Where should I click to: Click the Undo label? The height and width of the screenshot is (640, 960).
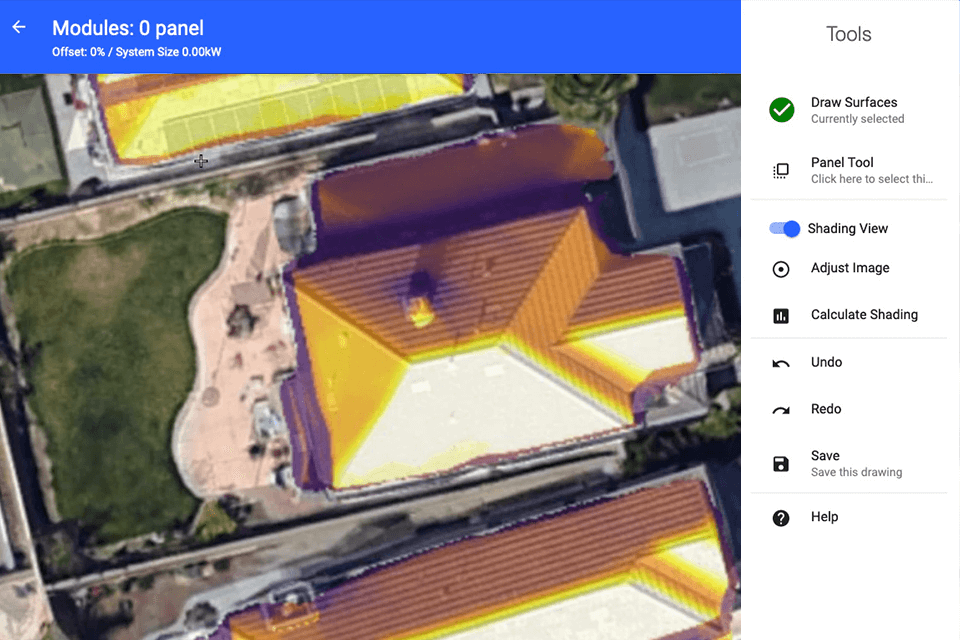click(826, 362)
